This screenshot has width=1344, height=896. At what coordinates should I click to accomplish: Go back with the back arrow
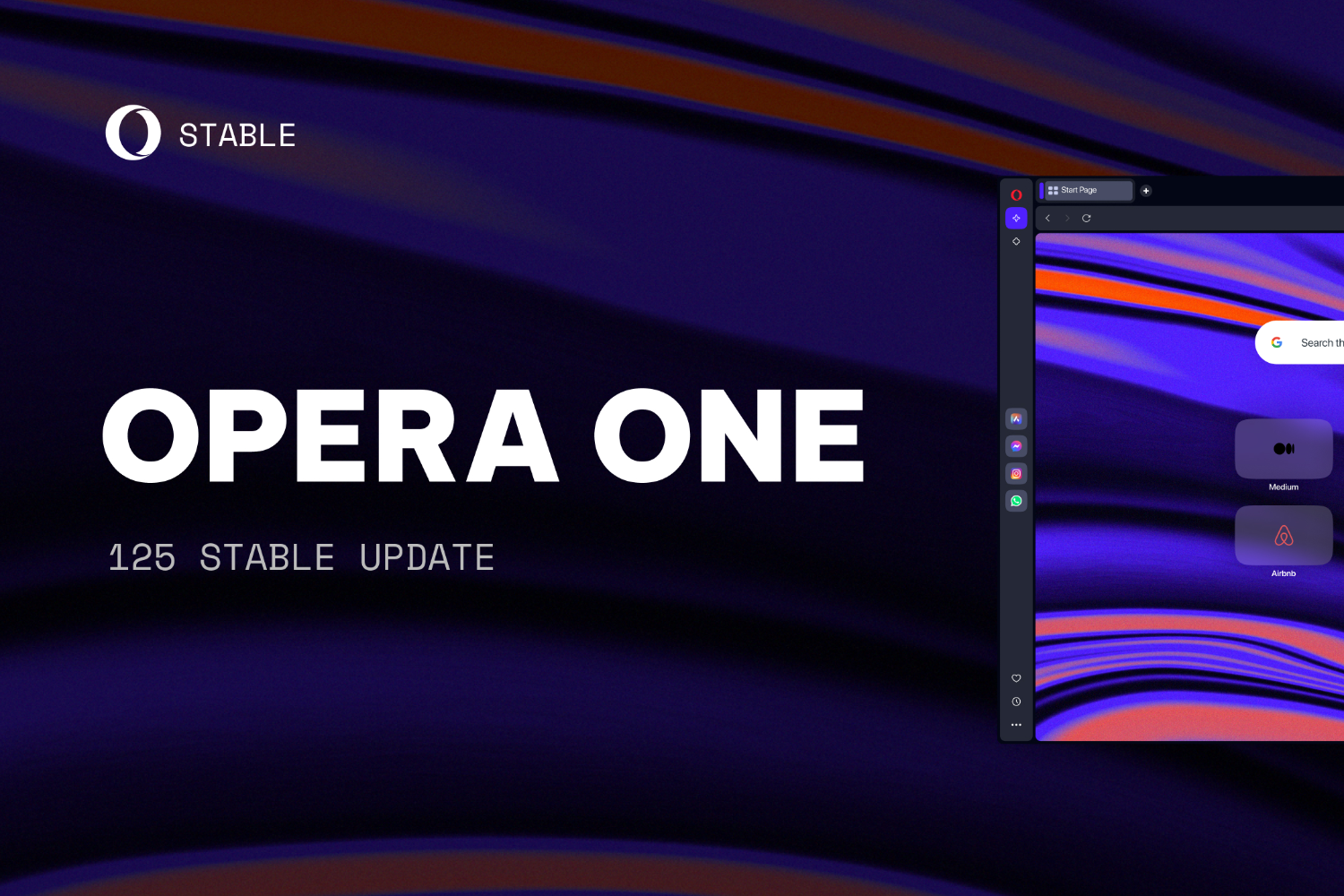1047,218
